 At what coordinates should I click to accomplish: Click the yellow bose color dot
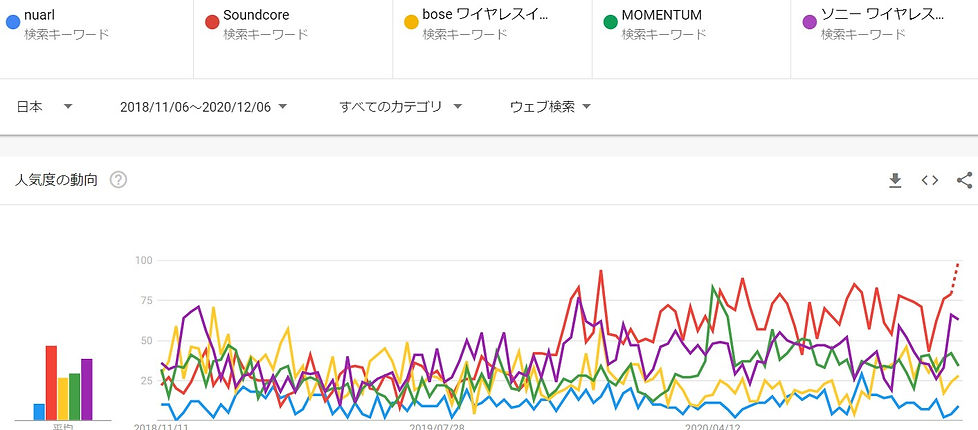point(411,22)
